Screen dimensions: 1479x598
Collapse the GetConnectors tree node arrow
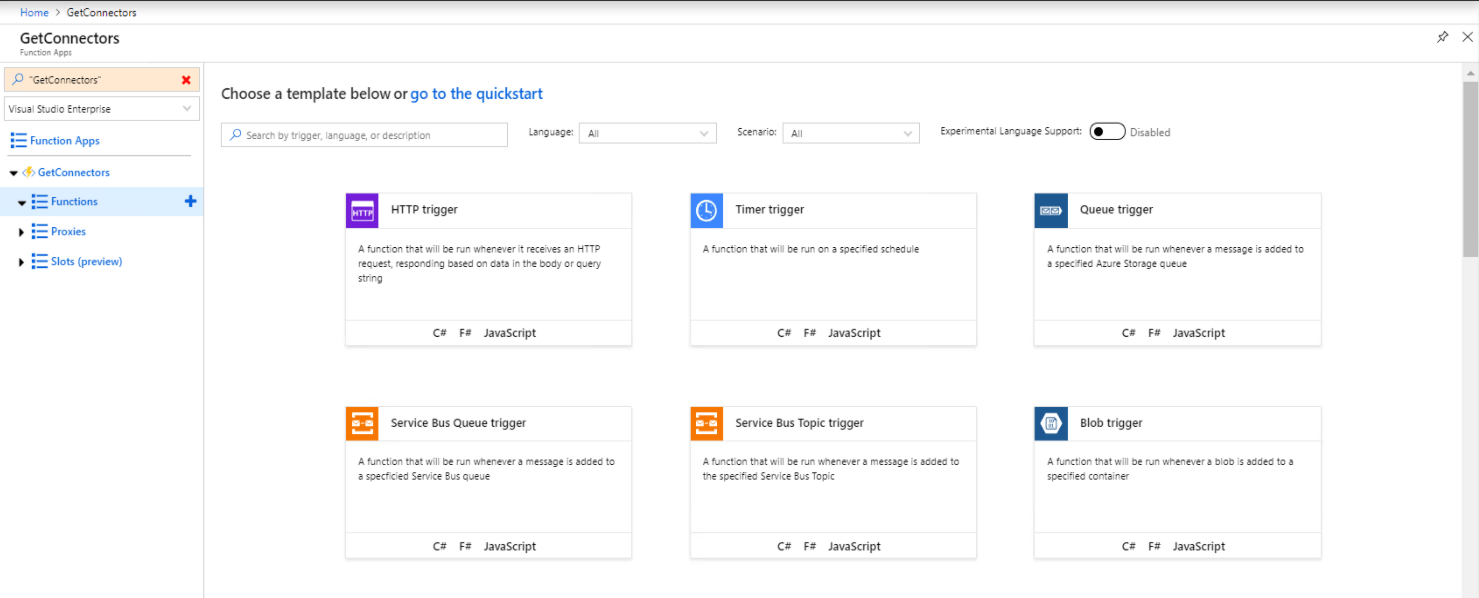13,173
